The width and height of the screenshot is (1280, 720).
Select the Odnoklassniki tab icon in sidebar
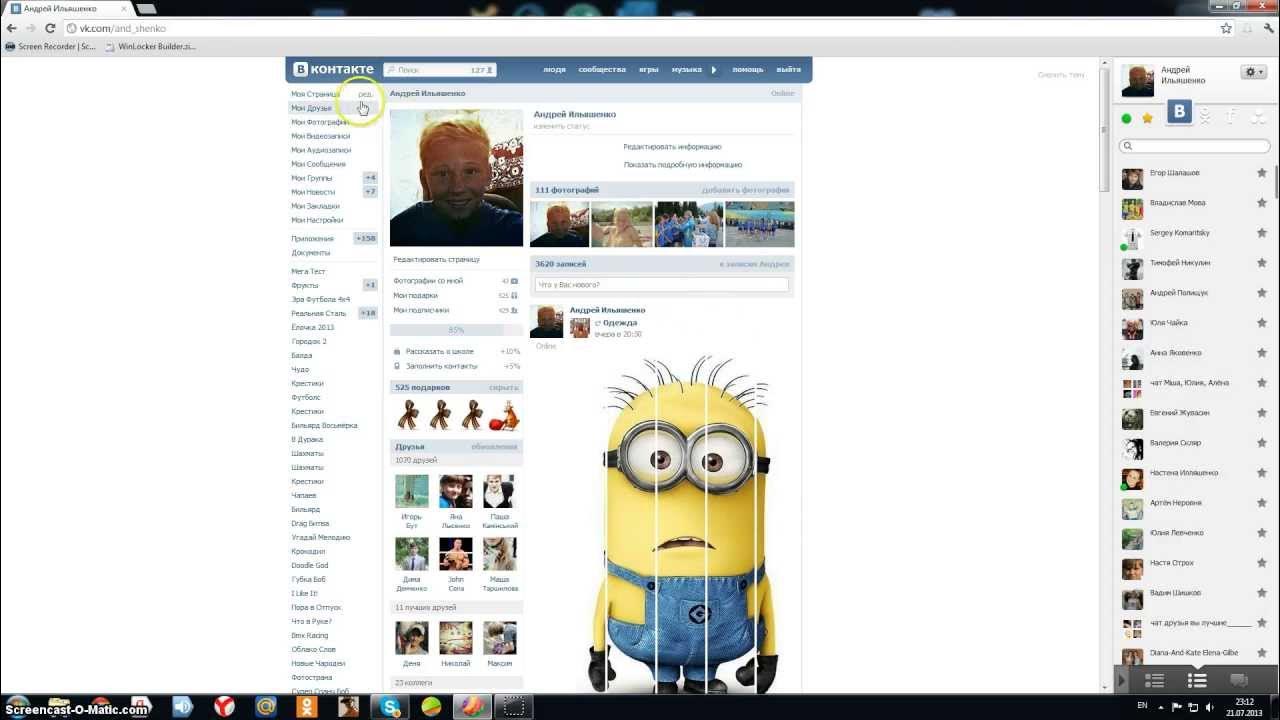pos(1205,117)
